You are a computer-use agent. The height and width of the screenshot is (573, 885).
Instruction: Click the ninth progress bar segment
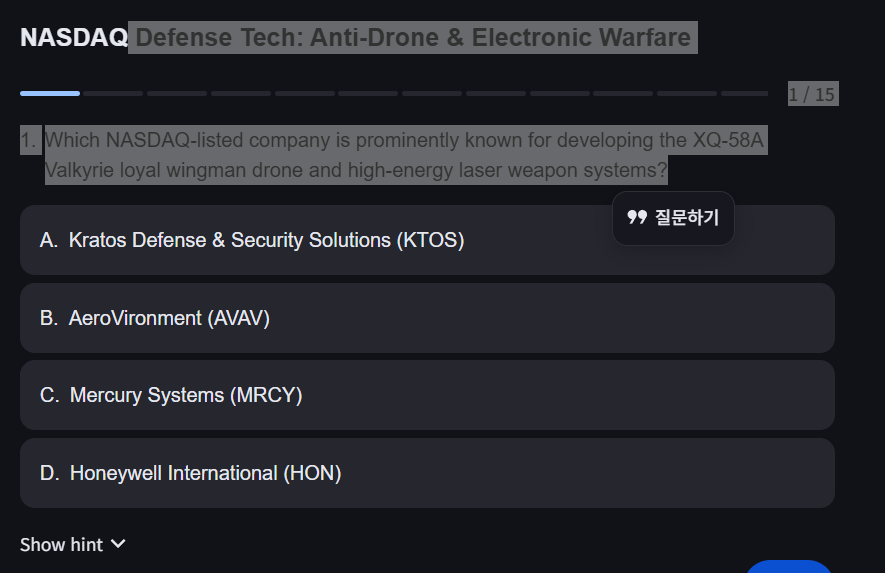(x=560, y=93)
